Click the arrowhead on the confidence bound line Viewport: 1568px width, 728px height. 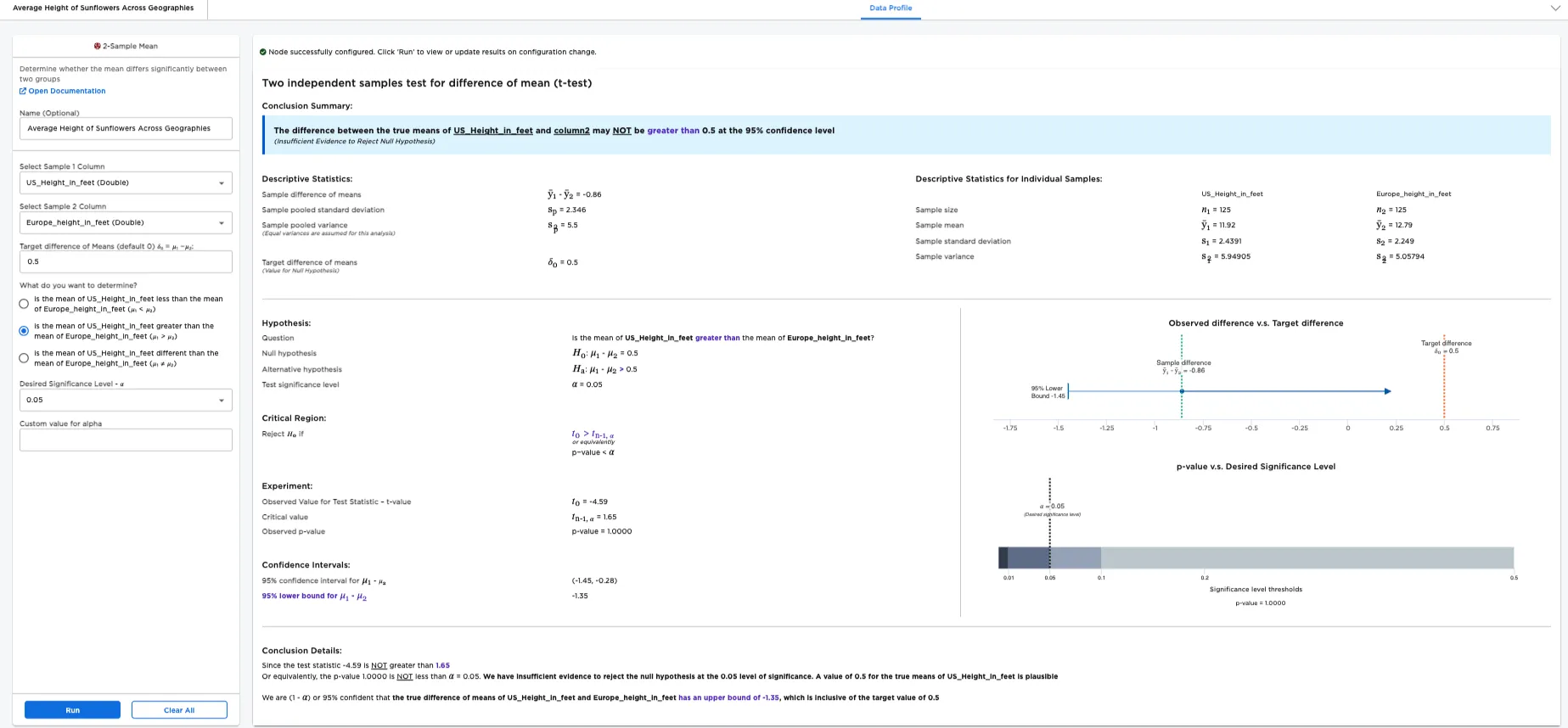pos(1387,391)
